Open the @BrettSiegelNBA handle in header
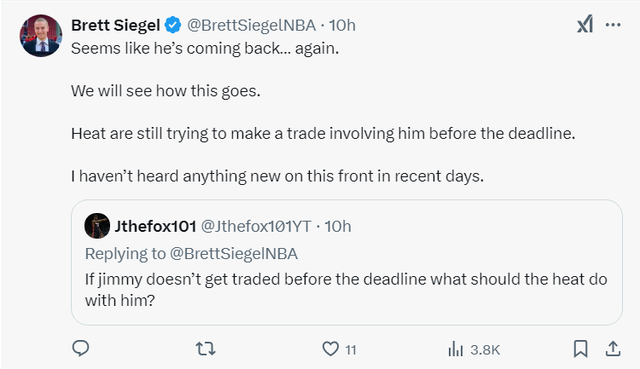The image size is (640, 369). pos(251,25)
